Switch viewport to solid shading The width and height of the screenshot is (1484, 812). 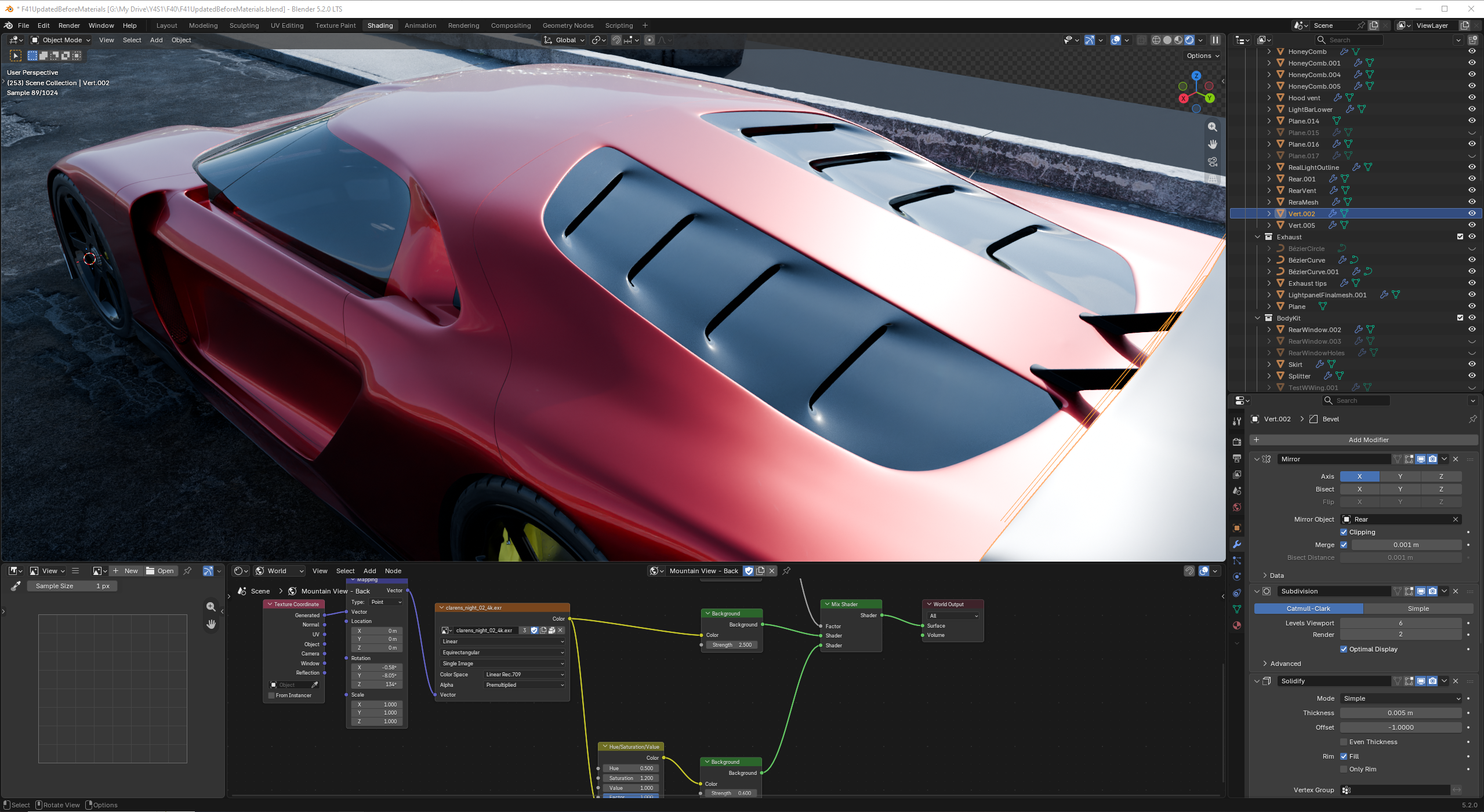pyautogui.click(x=1167, y=40)
